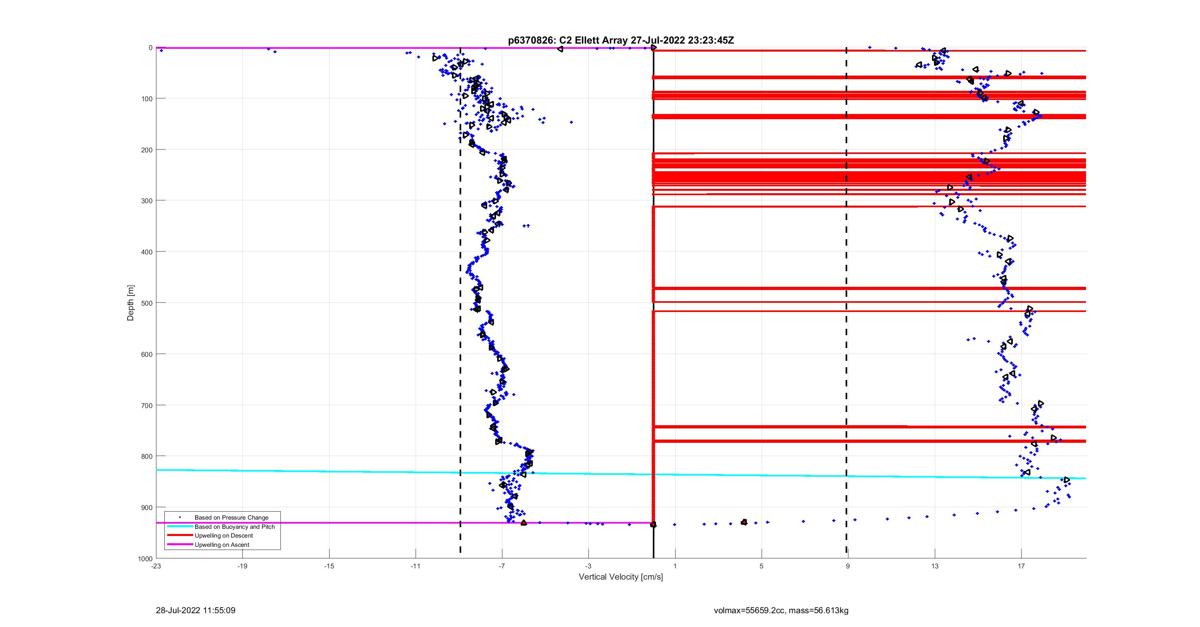Click footer text 'volmax=55659.2cc, mass=56.613kg'

[x=781, y=609]
